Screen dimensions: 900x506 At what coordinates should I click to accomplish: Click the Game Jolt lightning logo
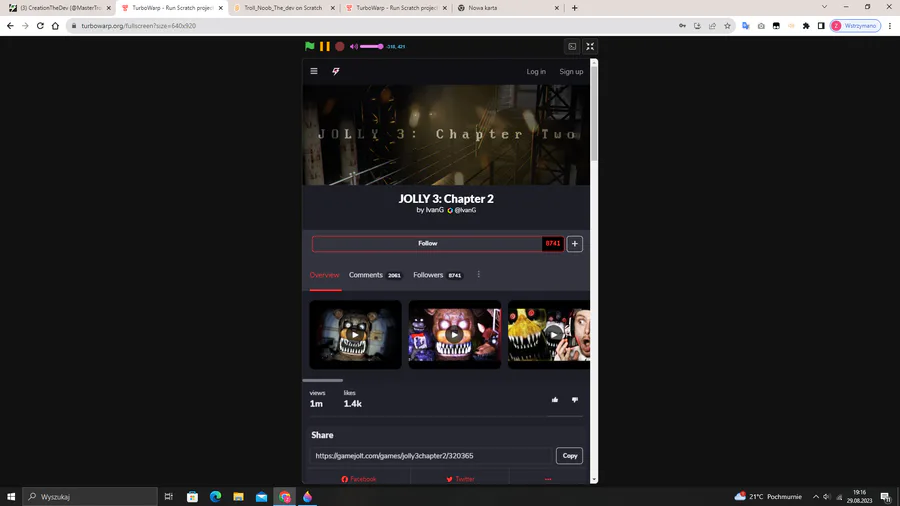[336, 71]
